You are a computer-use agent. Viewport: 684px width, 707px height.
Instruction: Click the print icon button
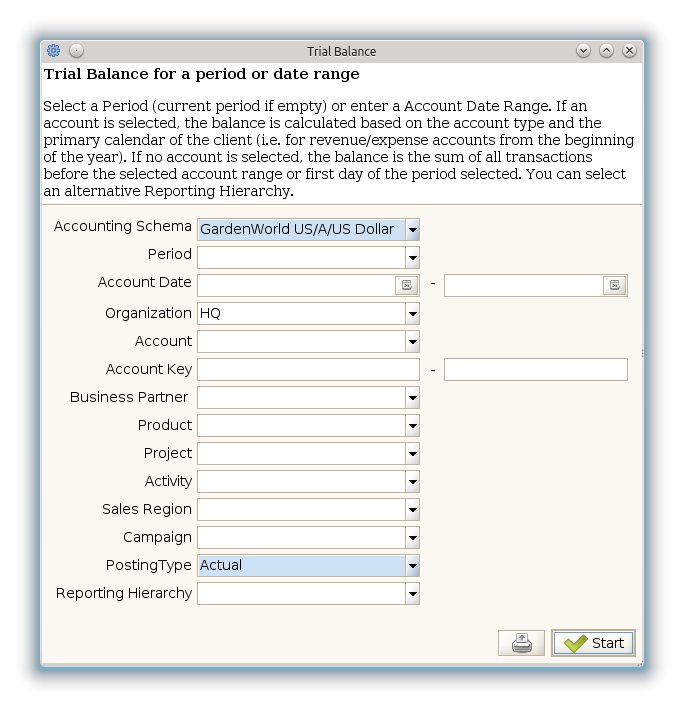point(521,643)
